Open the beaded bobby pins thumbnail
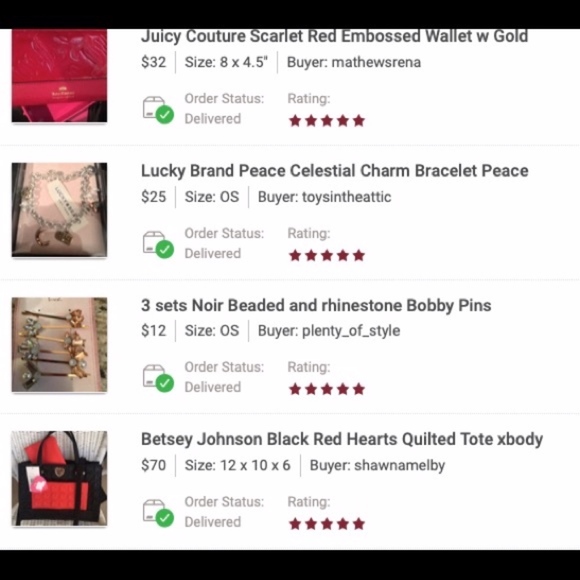Image resolution: width=580 pixels, height=580 pixels. 60,344
